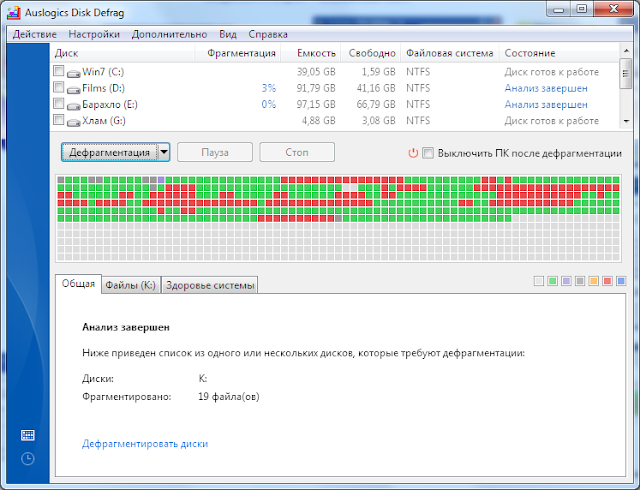640x490 pixels.
Task: Click the purple cluster in the disk map
Action: point(161,180)
